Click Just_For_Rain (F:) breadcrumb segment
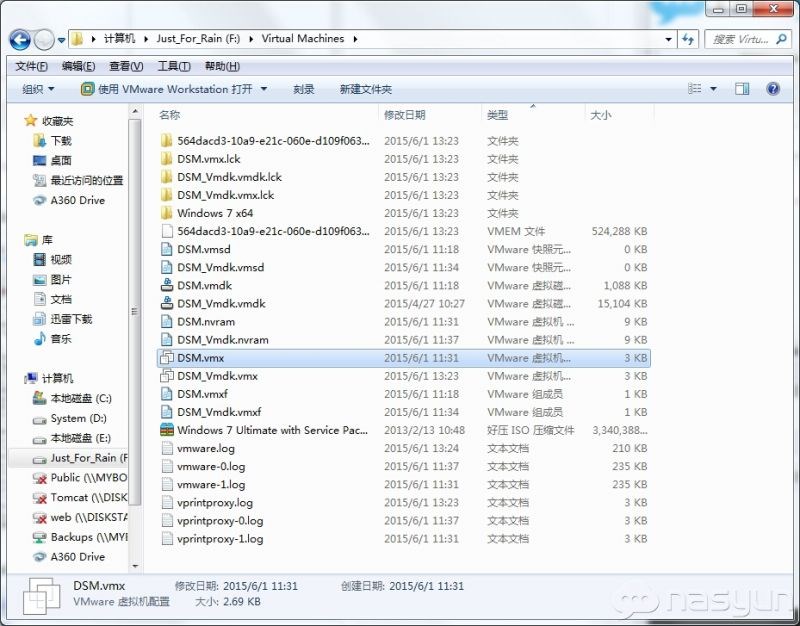The width and height of the screenshot is (800, 626). tap(198, 39)
